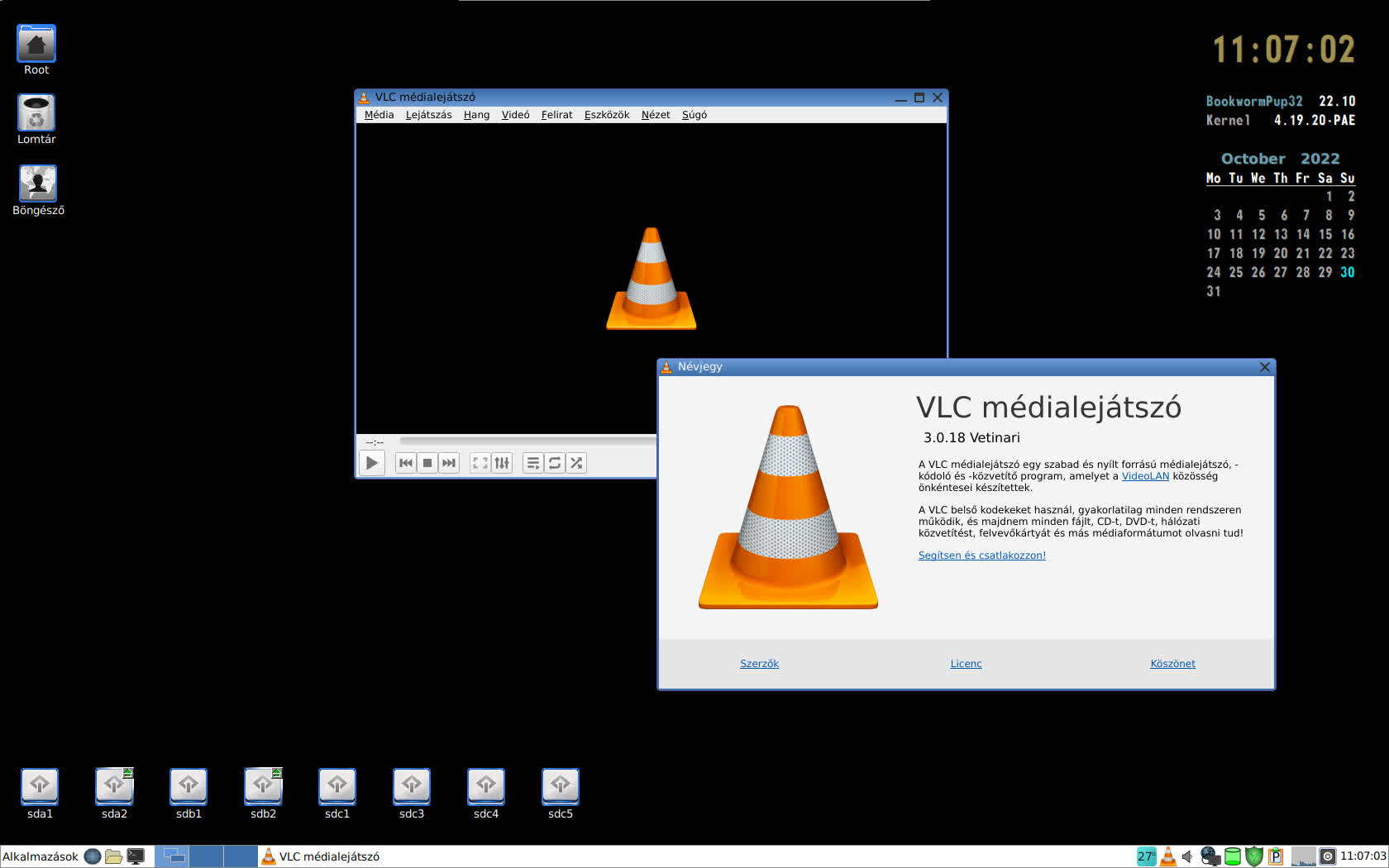This screenshot has height=868, width=1389.
Task: Toggle loop mode in VLC
Action: point(555,463)
